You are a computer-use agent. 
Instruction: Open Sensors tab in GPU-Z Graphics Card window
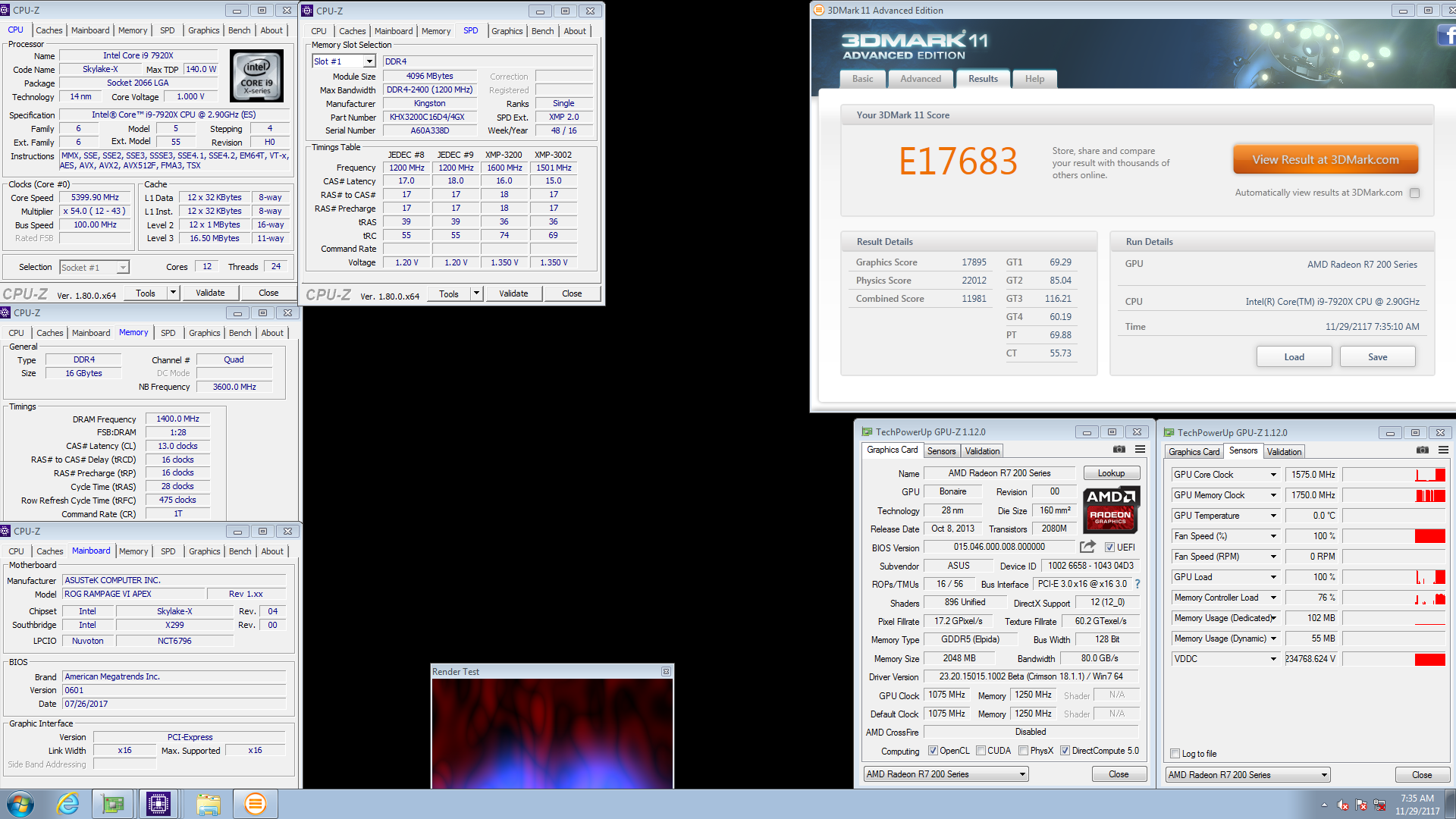[941, 451]
